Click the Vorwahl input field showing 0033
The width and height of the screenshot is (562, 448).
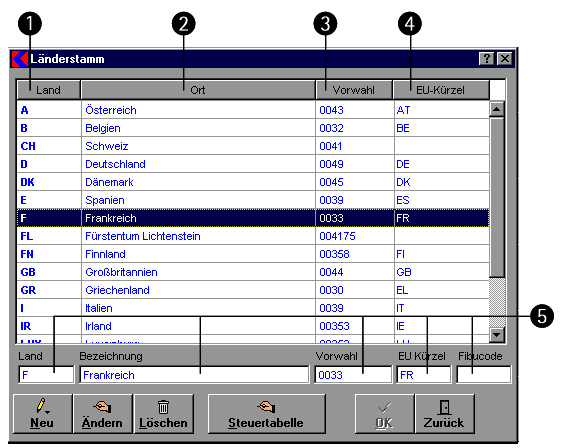(353, 375)
